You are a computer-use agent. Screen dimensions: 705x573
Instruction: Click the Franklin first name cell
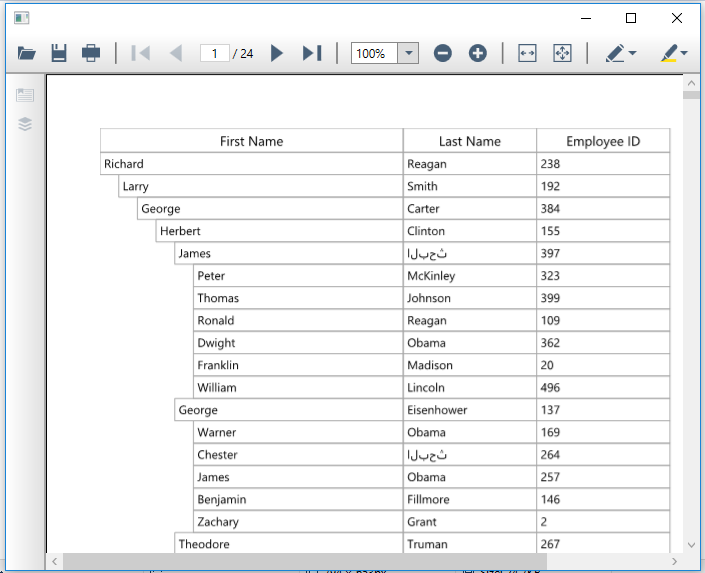298,365
